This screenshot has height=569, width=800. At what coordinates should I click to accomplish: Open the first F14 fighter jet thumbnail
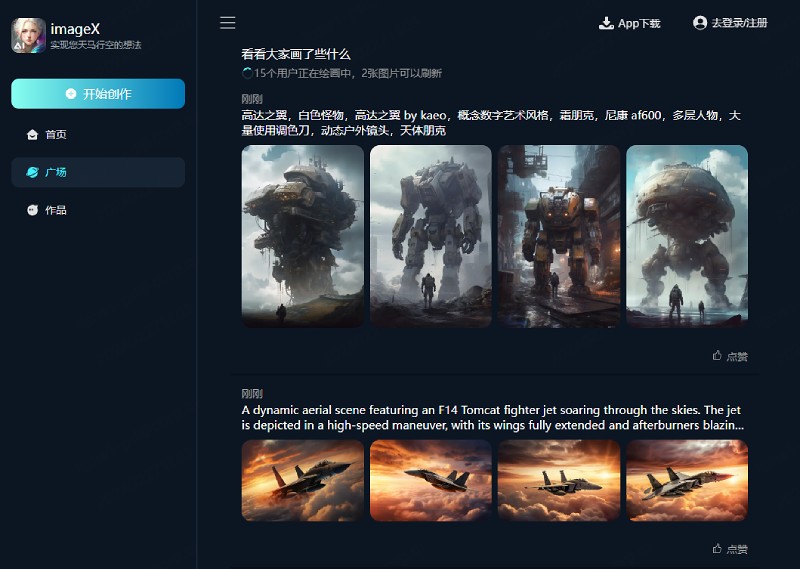[x=303, y=480]
